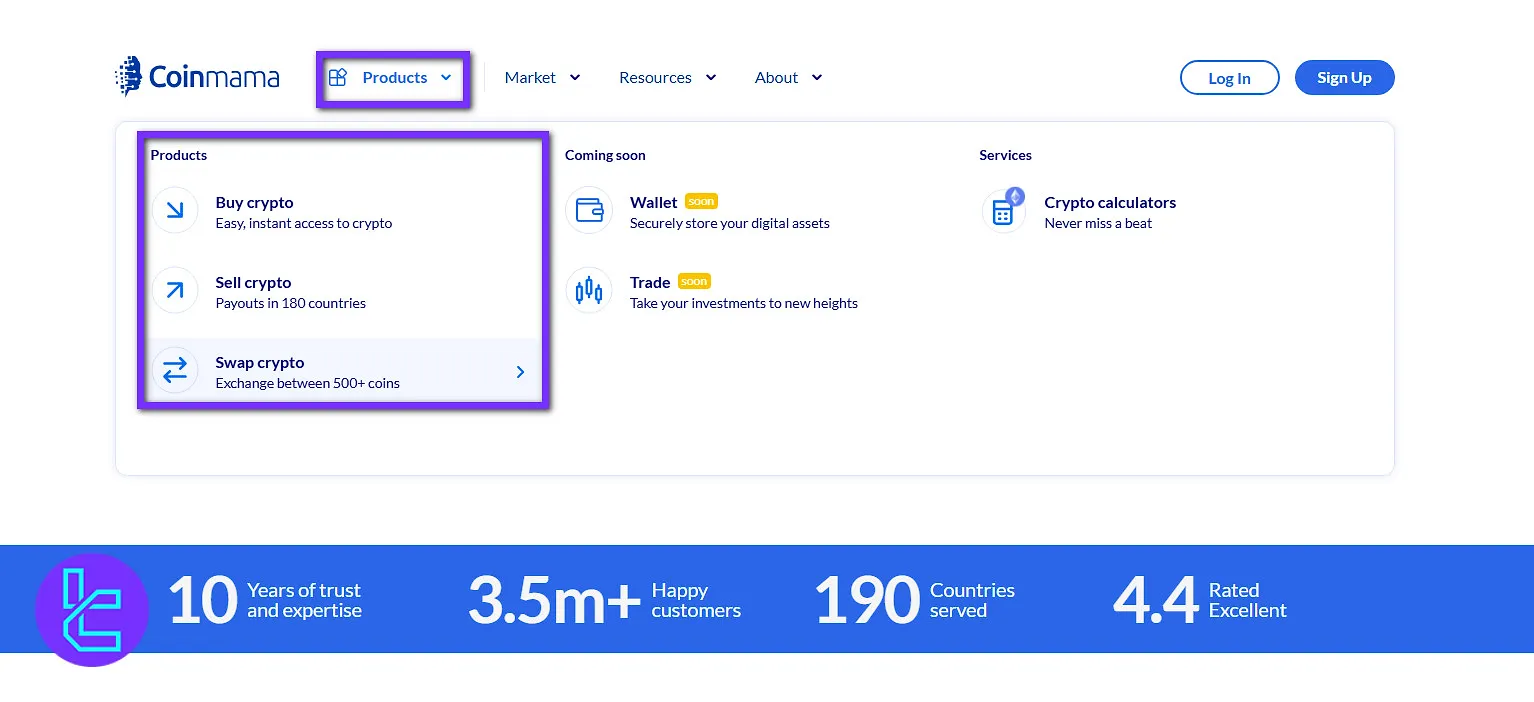Click the Trade candlestick icon
Screen dimensions: 1534x702
click(x=589, y=290)
